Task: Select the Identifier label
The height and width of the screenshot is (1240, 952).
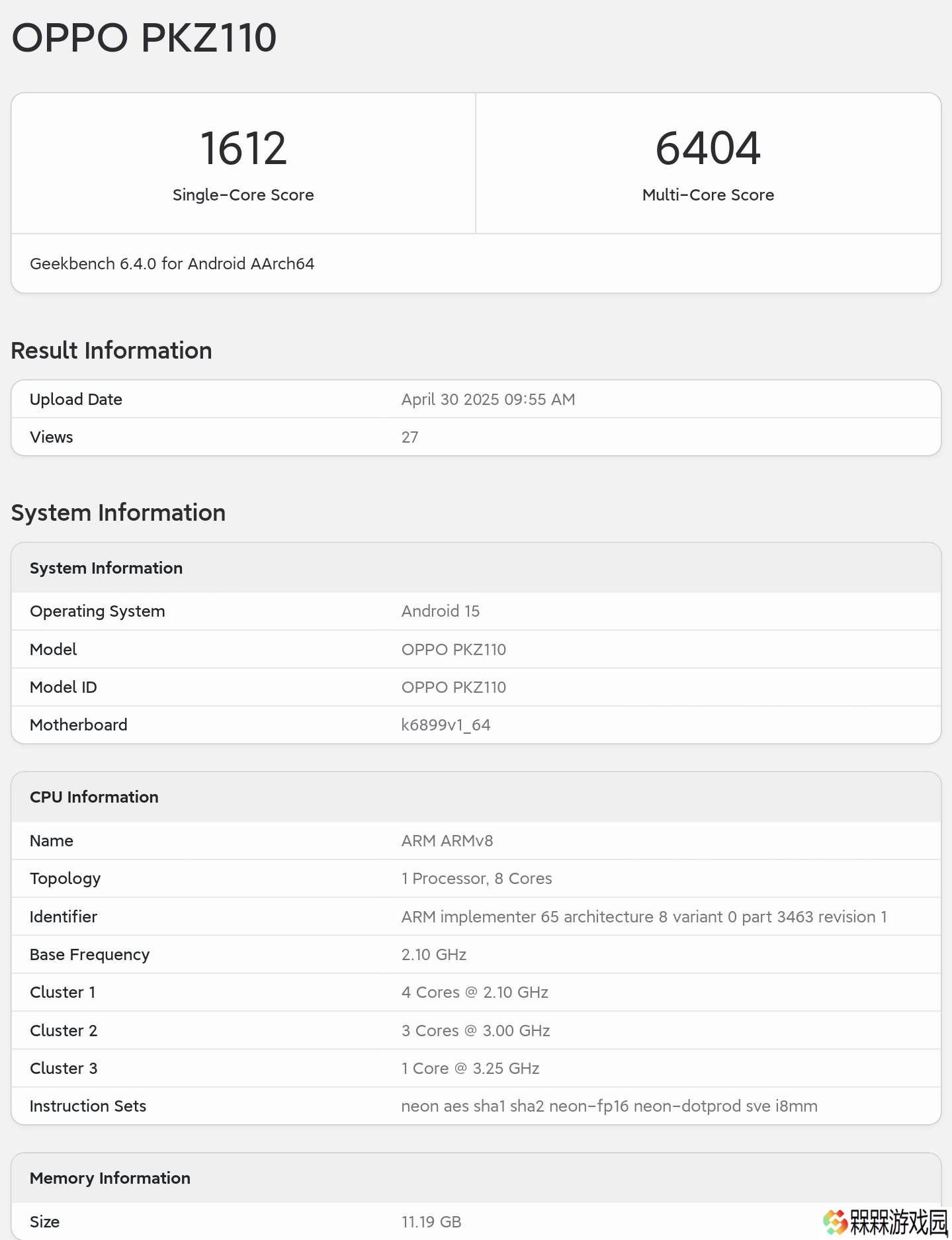Action: 64,917
